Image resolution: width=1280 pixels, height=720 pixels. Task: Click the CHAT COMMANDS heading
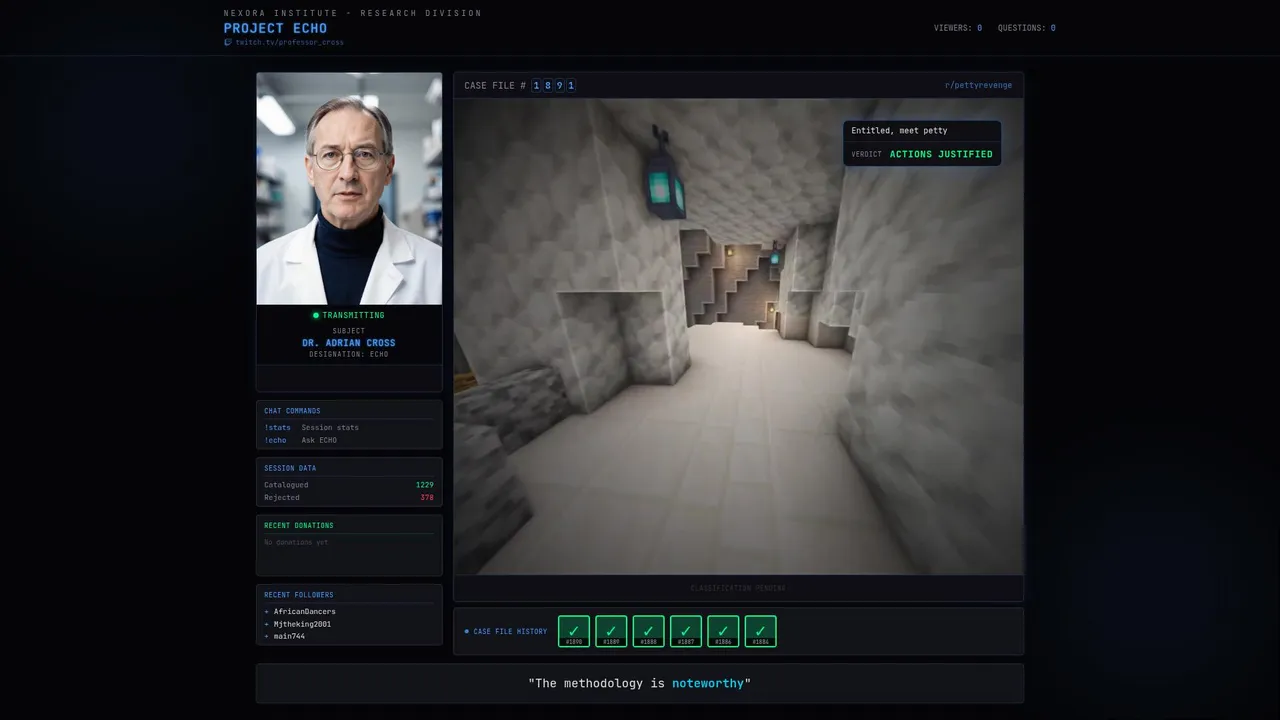click(x=292, y=411)
